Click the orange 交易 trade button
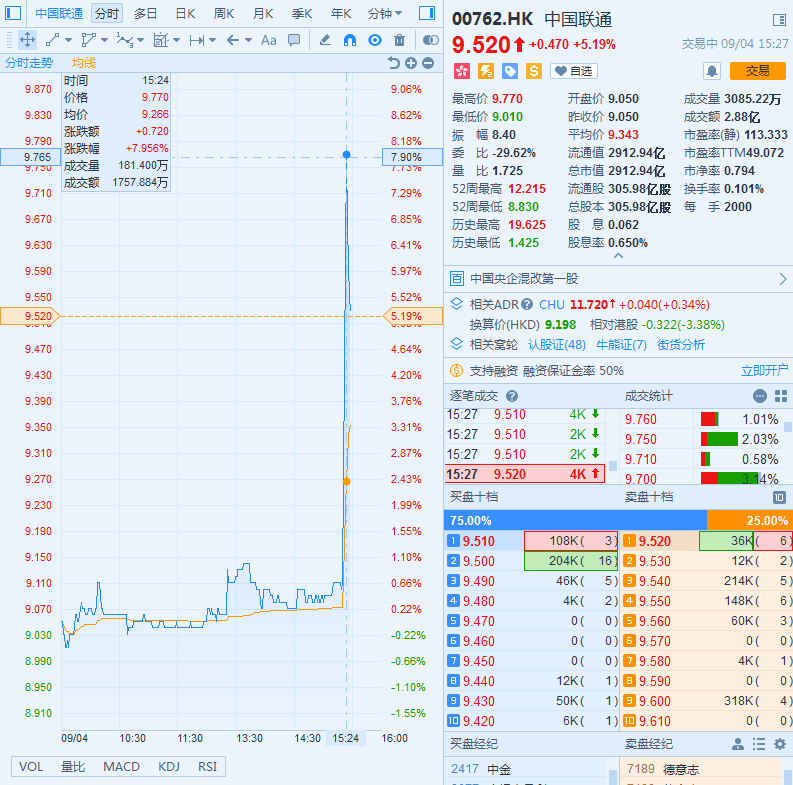Screen dimensions: 793x785 [x=758, y=71]
